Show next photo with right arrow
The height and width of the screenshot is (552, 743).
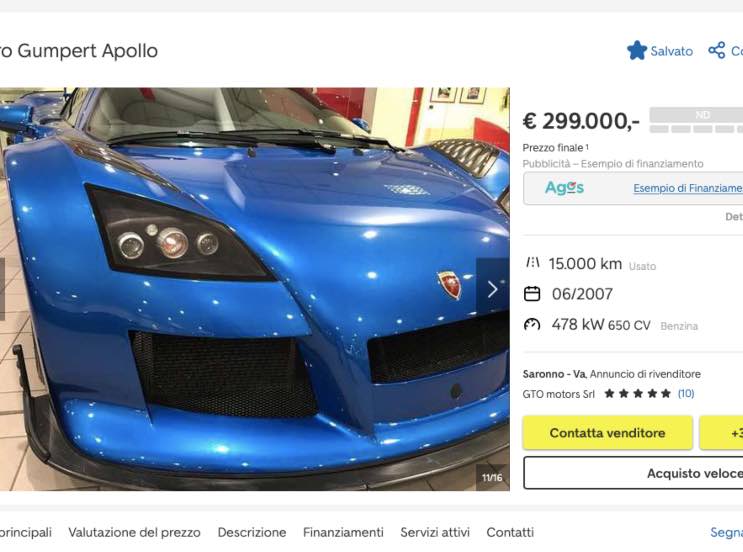(492, 289)
